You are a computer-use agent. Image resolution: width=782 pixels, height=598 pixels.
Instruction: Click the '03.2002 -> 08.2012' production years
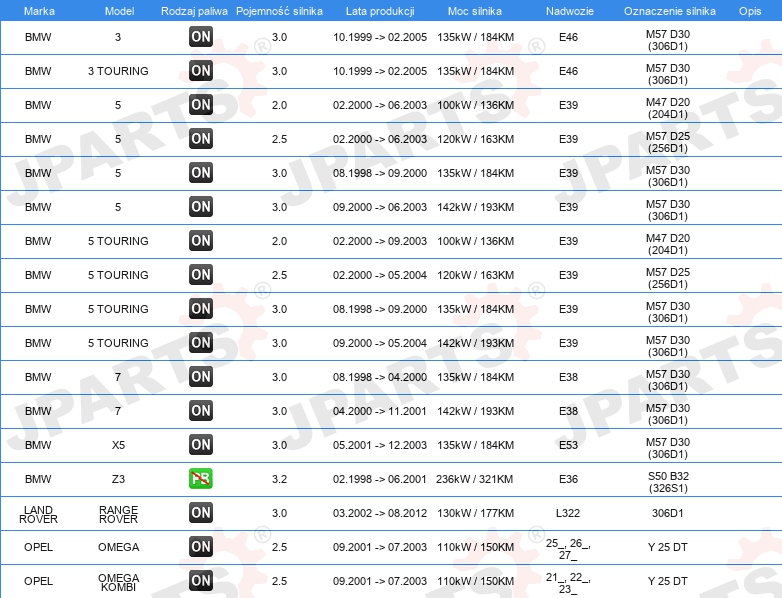(380, 513)
